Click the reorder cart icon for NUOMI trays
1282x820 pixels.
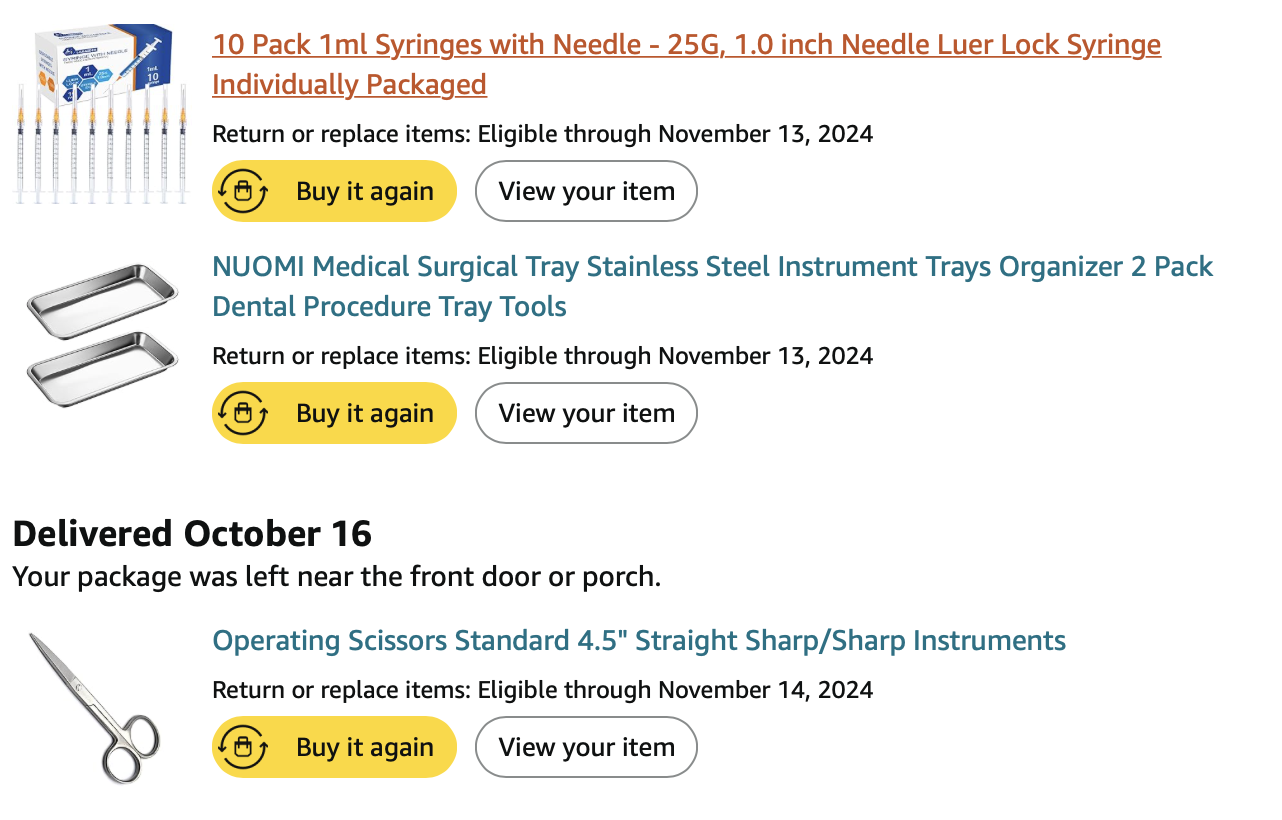click(x=243, y=413)
